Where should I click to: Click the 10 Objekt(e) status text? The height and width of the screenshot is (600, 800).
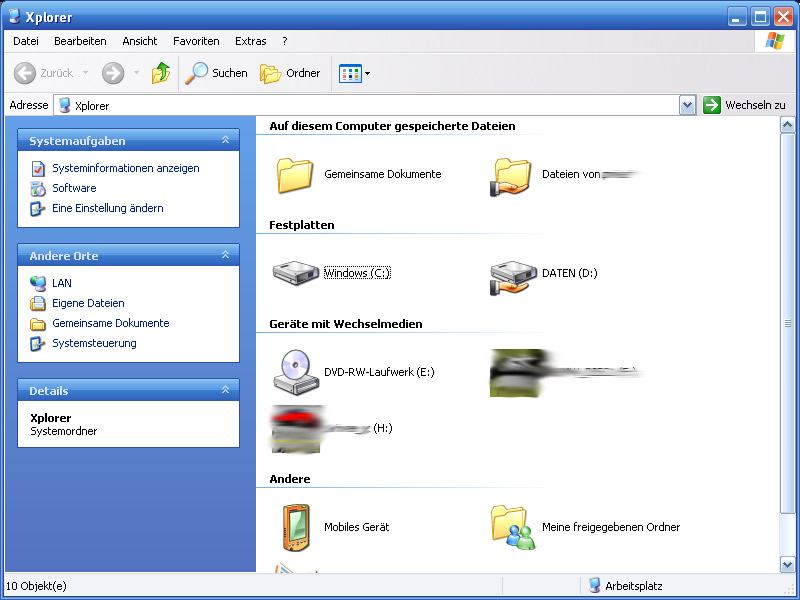coord(36,586)
